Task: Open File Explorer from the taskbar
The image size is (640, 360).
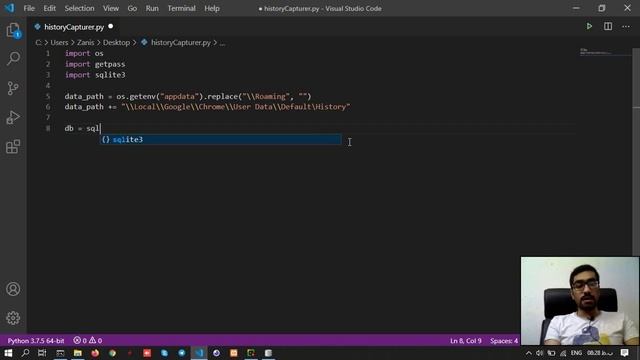Action: coord(78,353)
